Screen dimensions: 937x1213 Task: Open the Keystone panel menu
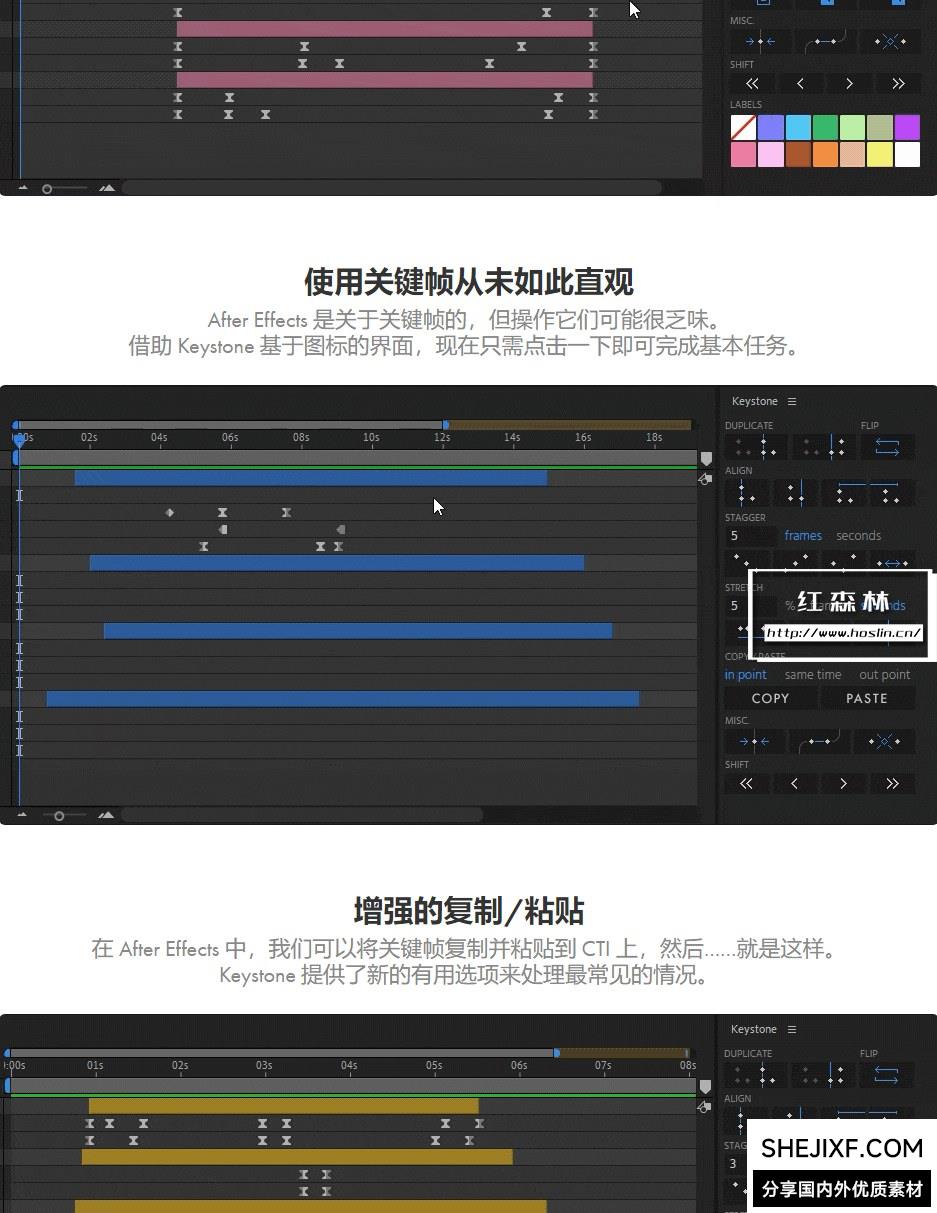click(x=791, y=401)
